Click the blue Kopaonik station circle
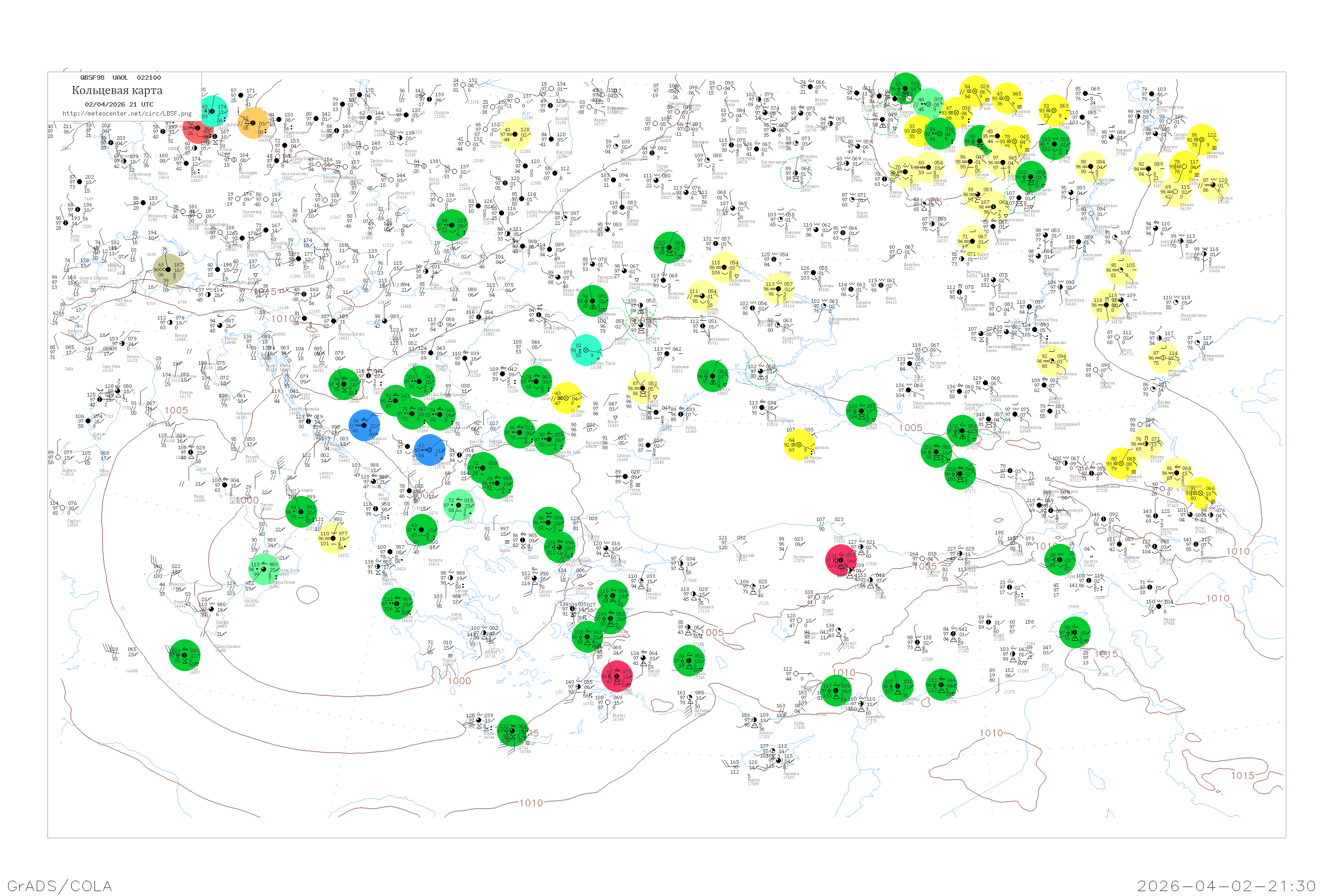The height and width of the screenshot is (896, 1344). (429, 450)
